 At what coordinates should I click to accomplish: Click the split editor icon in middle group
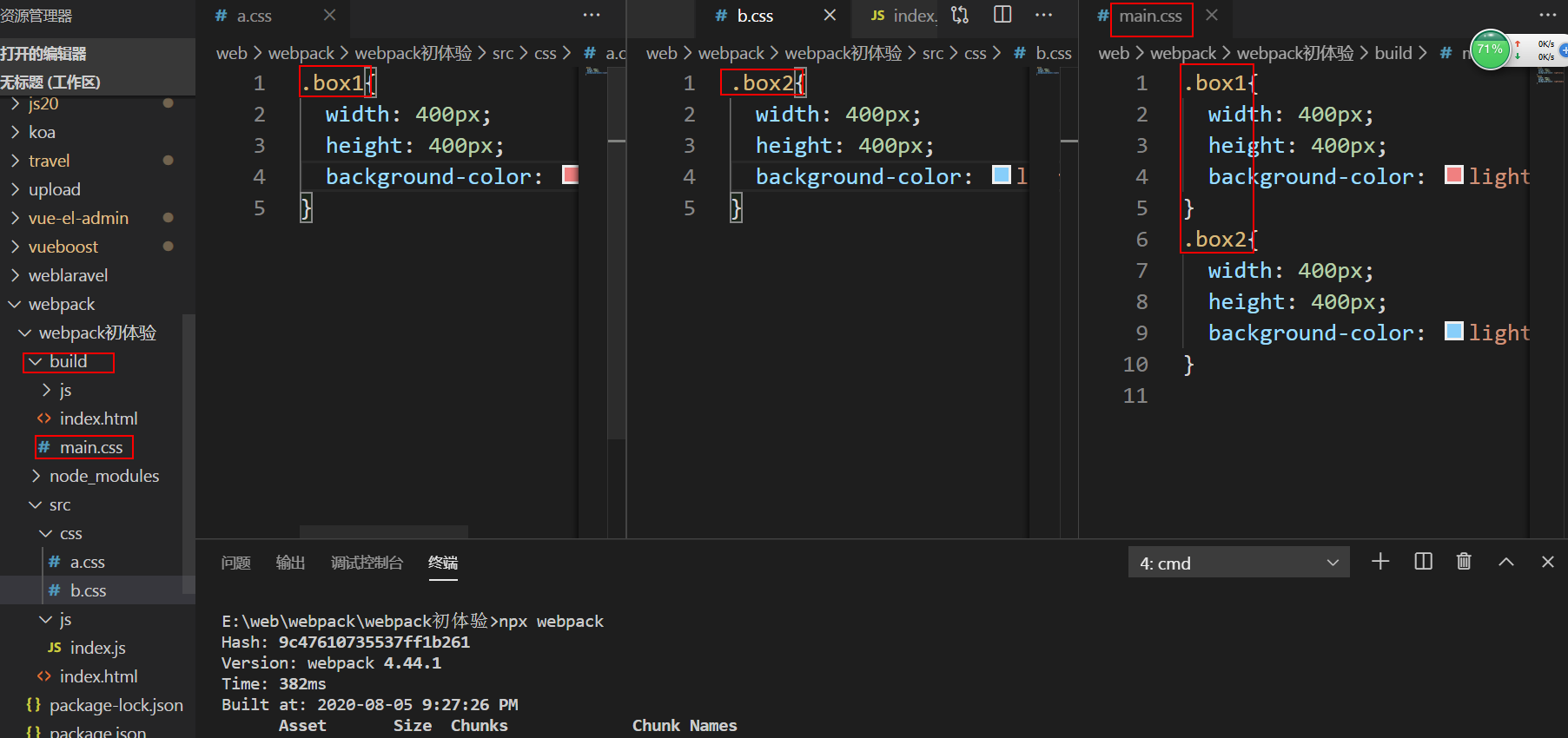1002,15
